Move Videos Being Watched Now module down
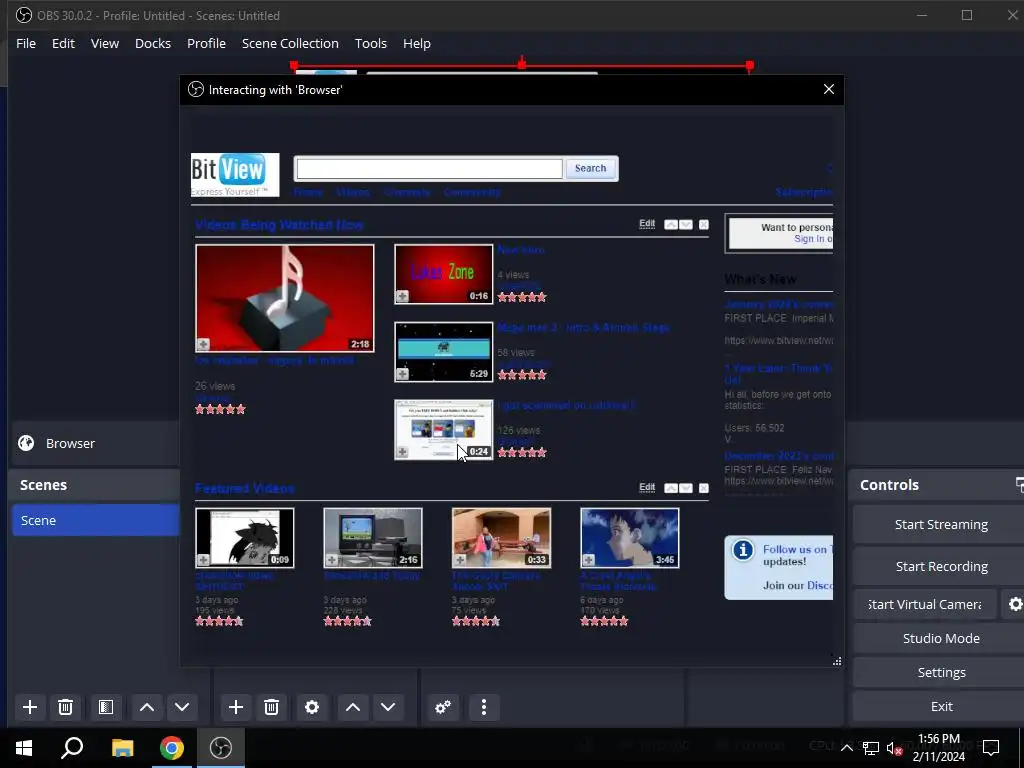The image size is (1024, 768). point(686,225)
